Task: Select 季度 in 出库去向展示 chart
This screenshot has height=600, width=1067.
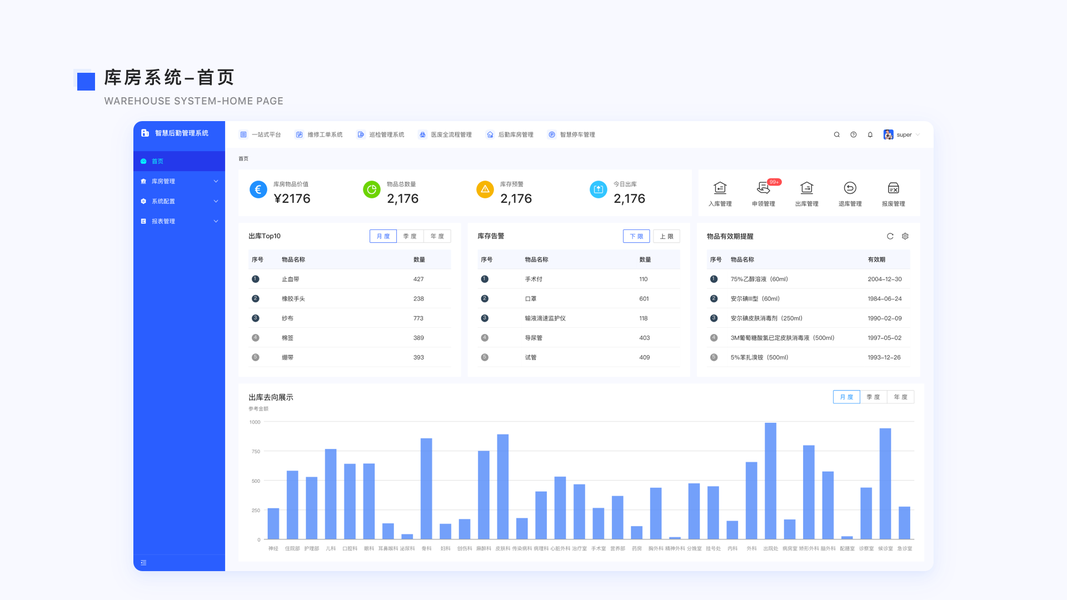Action: click(x=873, y=397)
